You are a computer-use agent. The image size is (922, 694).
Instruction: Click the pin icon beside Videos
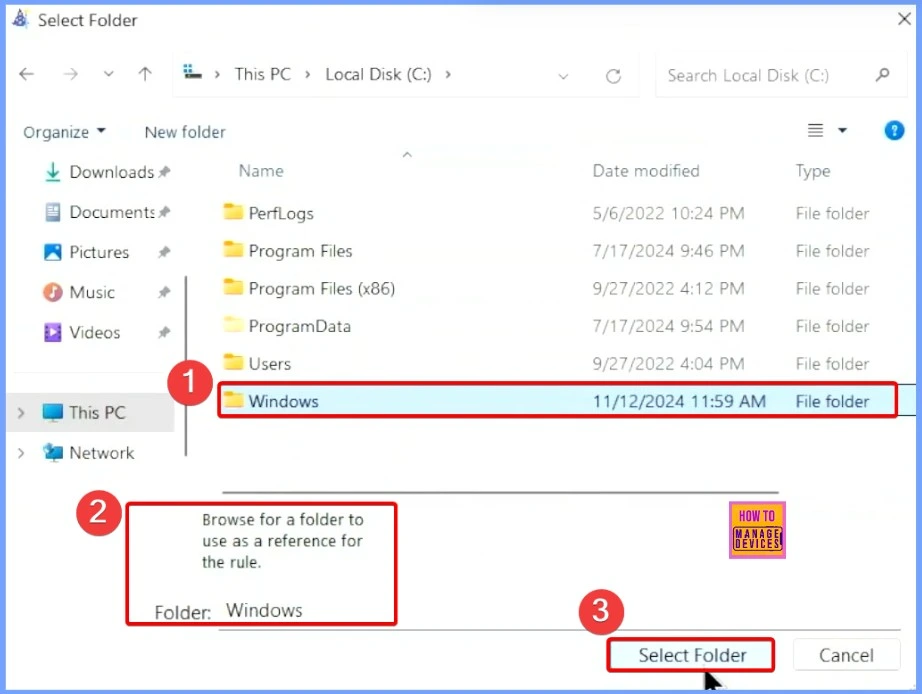pos(164,333)
